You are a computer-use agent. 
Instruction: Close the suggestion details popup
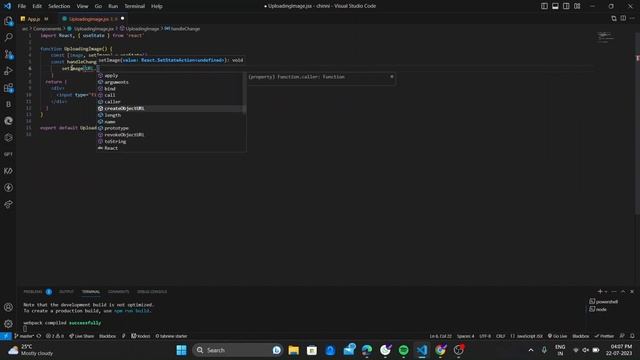coord(392,77)
